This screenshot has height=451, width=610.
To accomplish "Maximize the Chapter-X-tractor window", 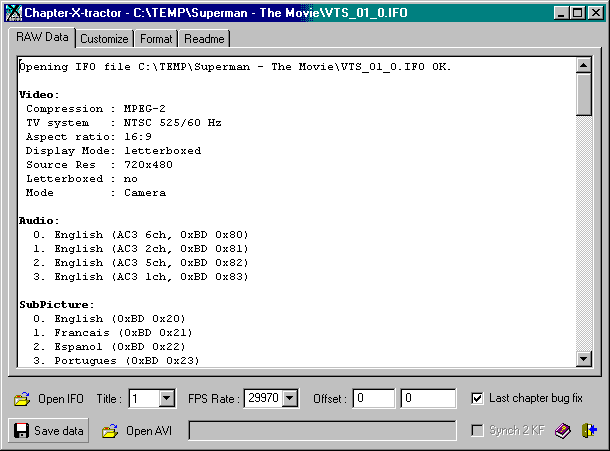I will point(577,13).
